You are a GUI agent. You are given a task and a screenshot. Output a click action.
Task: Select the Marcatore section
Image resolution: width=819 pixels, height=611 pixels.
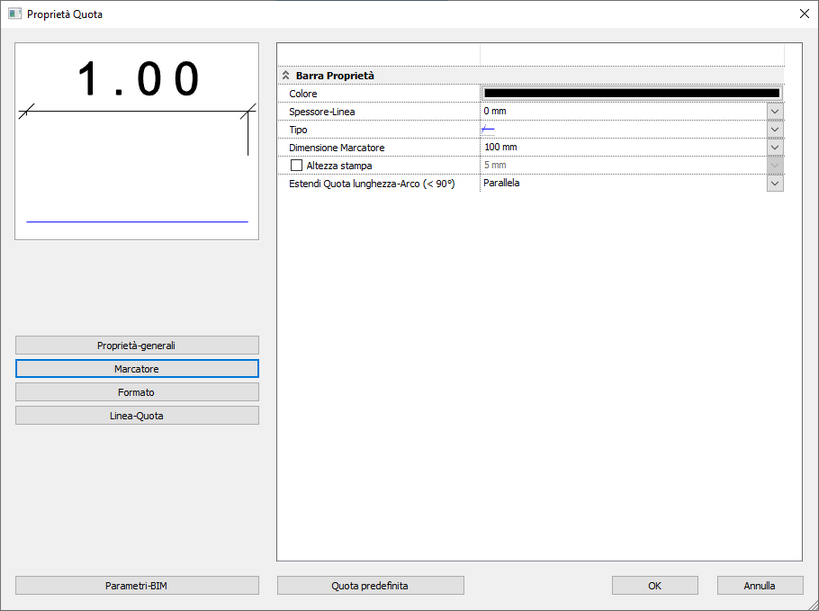(137, 369)
